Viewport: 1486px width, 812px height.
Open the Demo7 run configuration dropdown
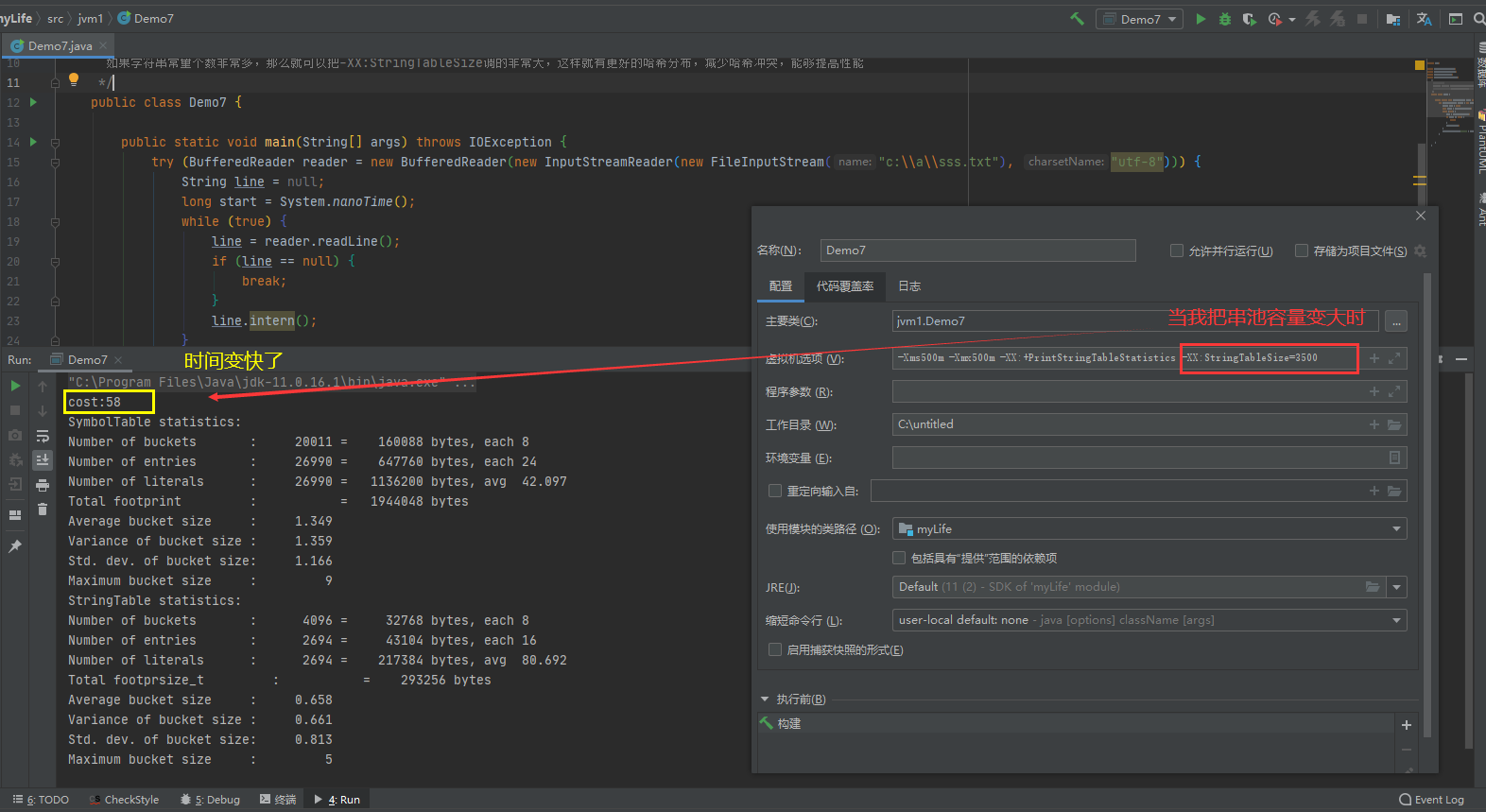coord(1139,19)
